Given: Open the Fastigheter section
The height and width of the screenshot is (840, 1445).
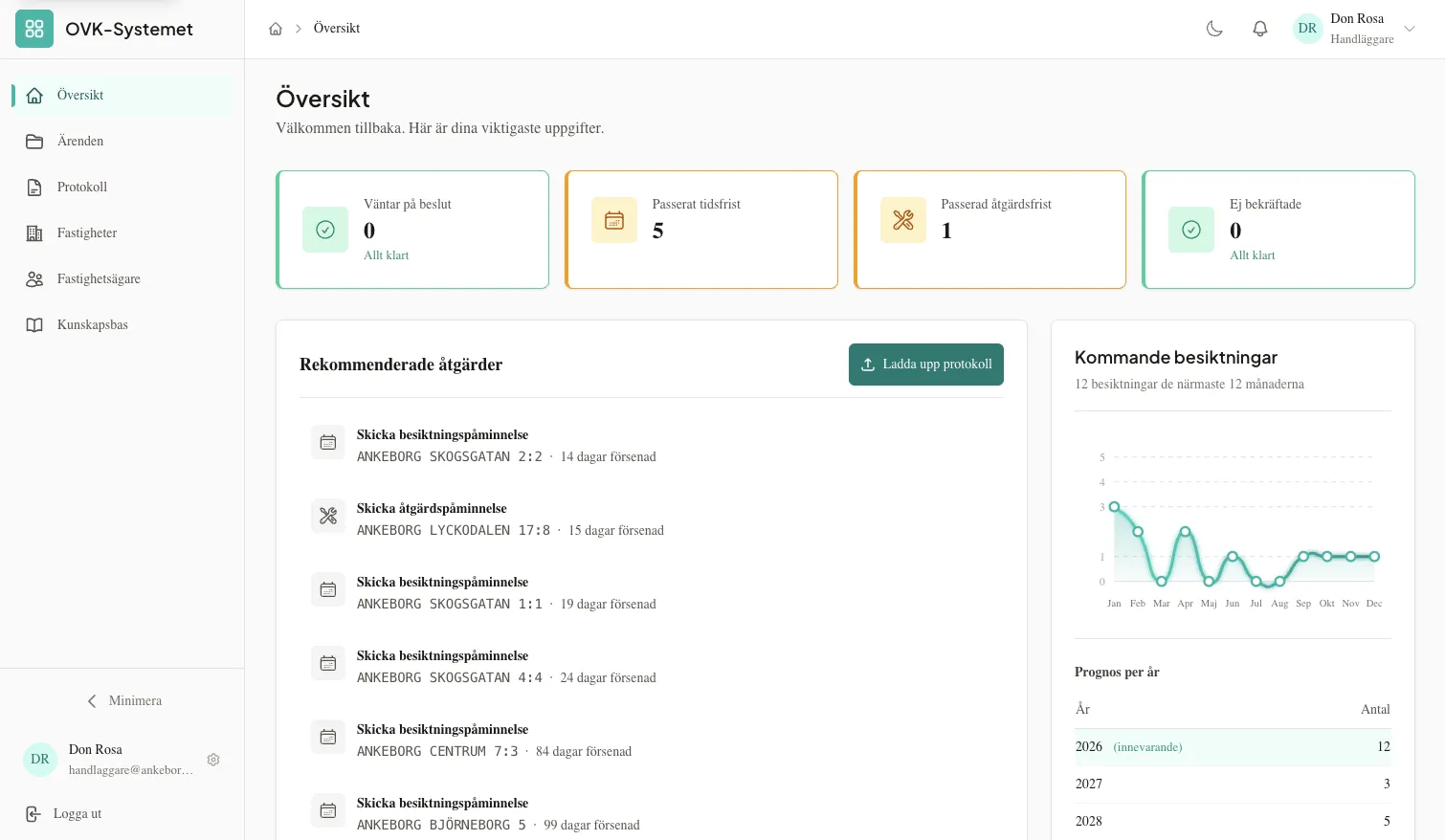Looking at the screenshot, I should [x=87, y=233].
